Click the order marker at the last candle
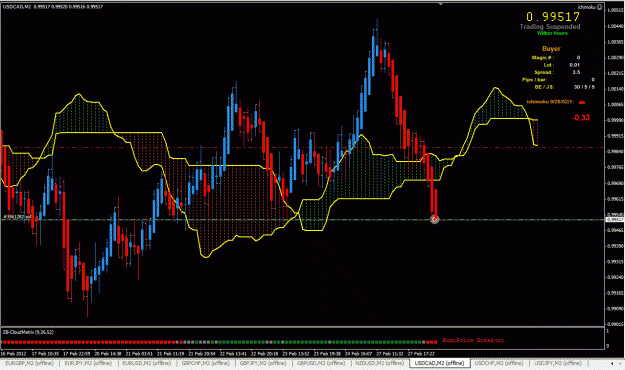 point(434,219)
